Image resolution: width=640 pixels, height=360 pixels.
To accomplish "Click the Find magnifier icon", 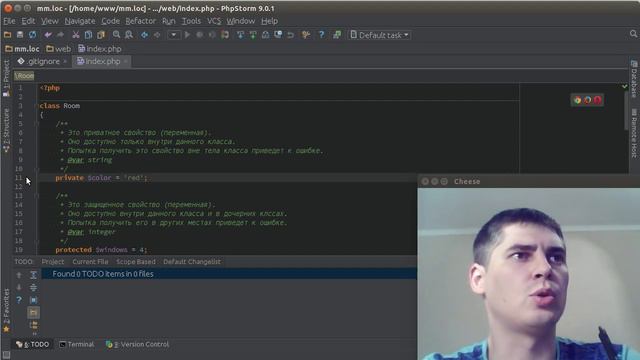I will pyautogui.click(x=116, y=35).
